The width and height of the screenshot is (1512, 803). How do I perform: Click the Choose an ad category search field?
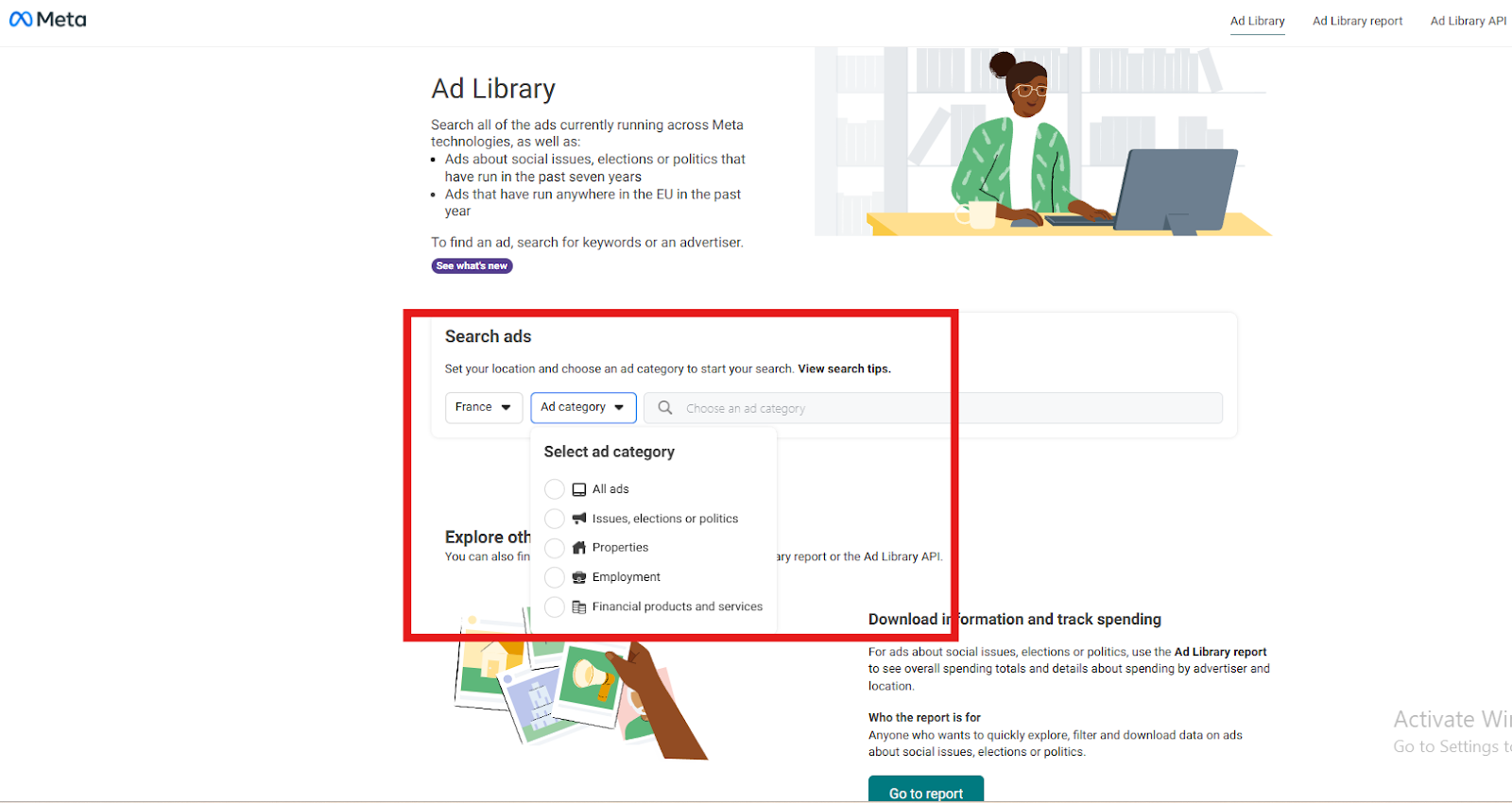(934, 407)
